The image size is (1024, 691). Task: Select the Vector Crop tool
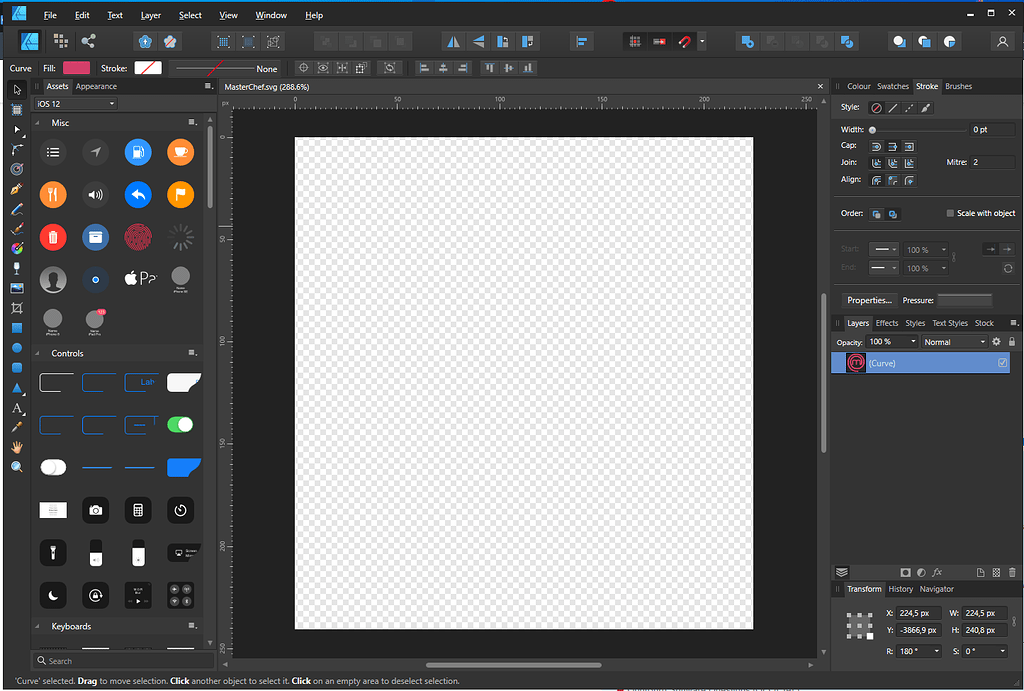tap(16, 308)
